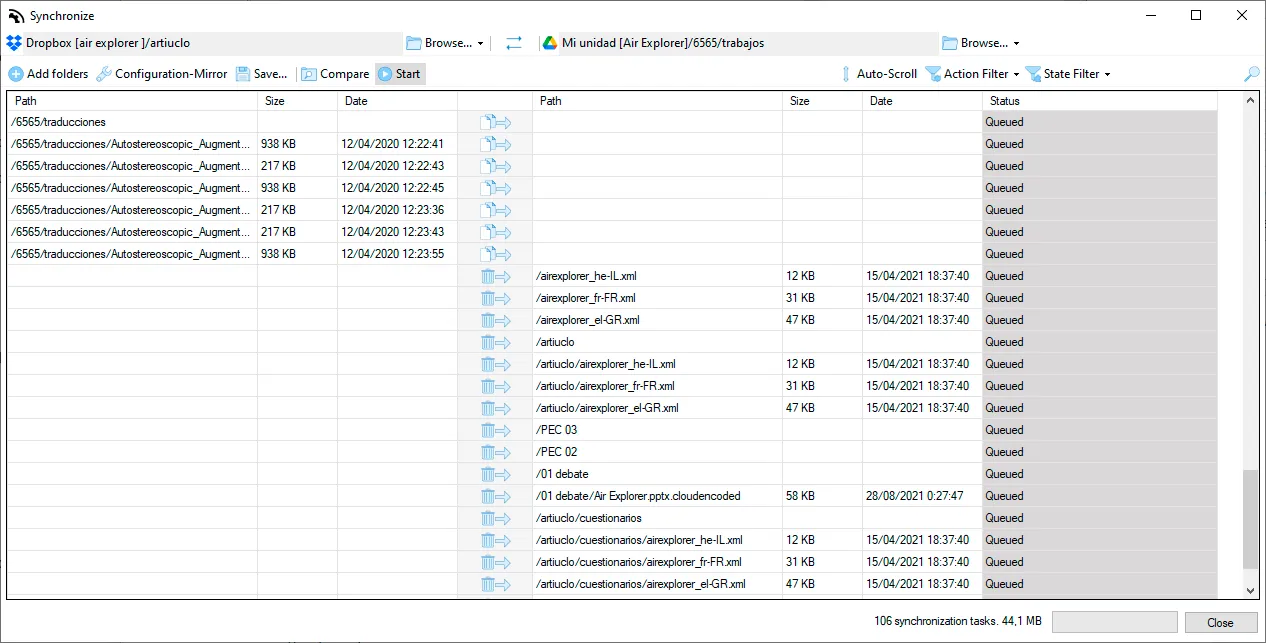Select the /PEC 03 path cell

[657, 430]
